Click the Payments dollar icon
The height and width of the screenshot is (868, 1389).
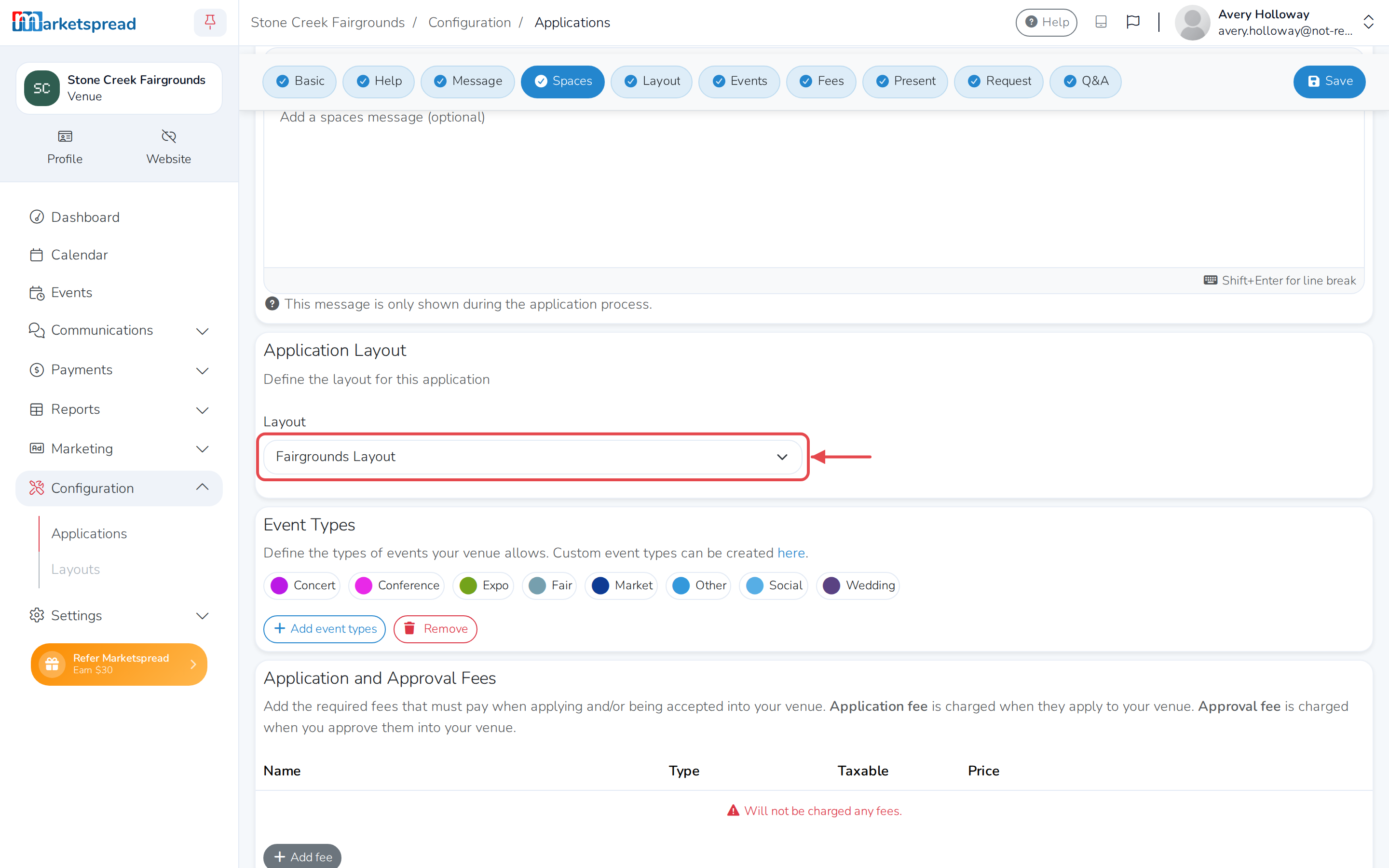[x=37, y=370]
